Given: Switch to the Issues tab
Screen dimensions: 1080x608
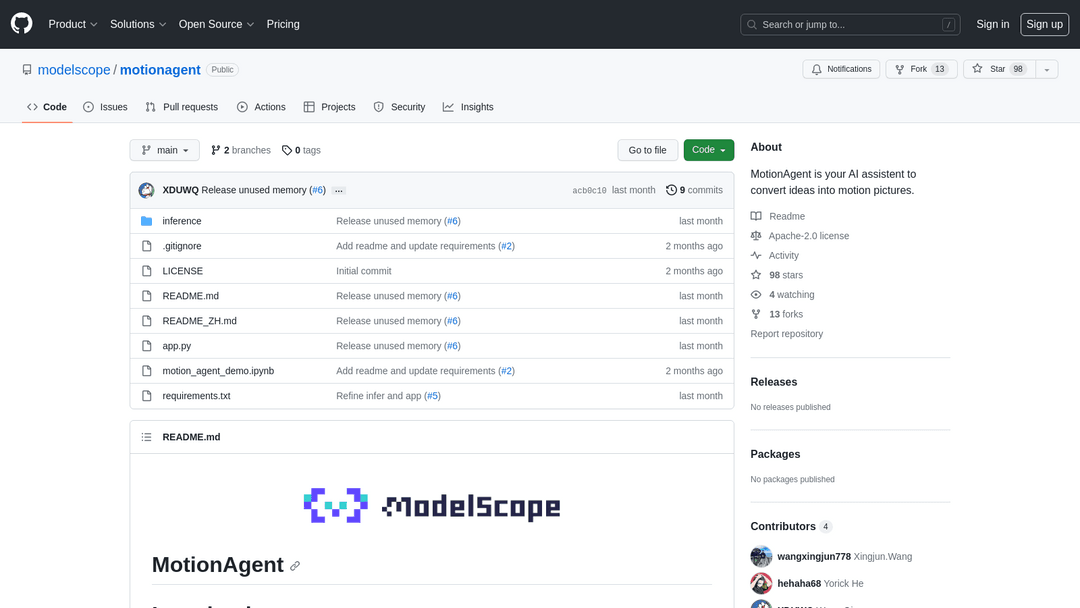Looking at the screenshot, I should pyautogui.click(x=105, y=107).
